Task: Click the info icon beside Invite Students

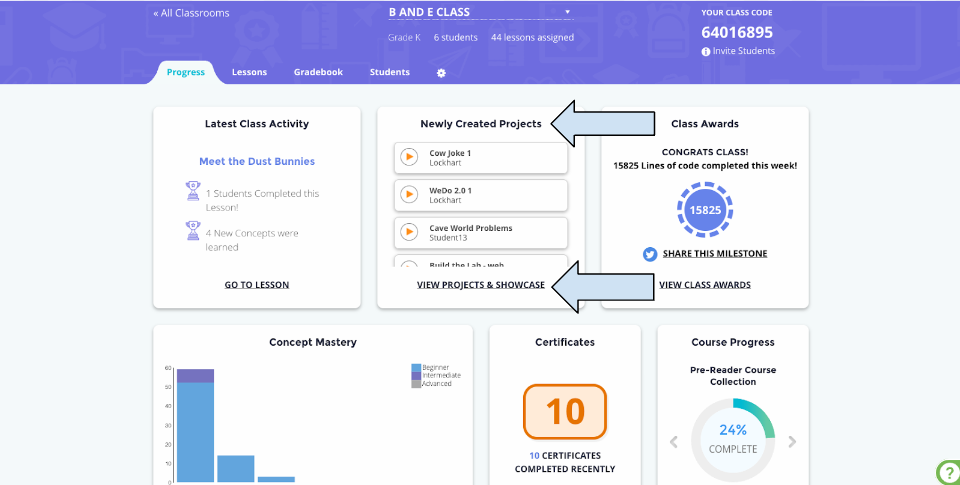Action: (x=705, y=51)
